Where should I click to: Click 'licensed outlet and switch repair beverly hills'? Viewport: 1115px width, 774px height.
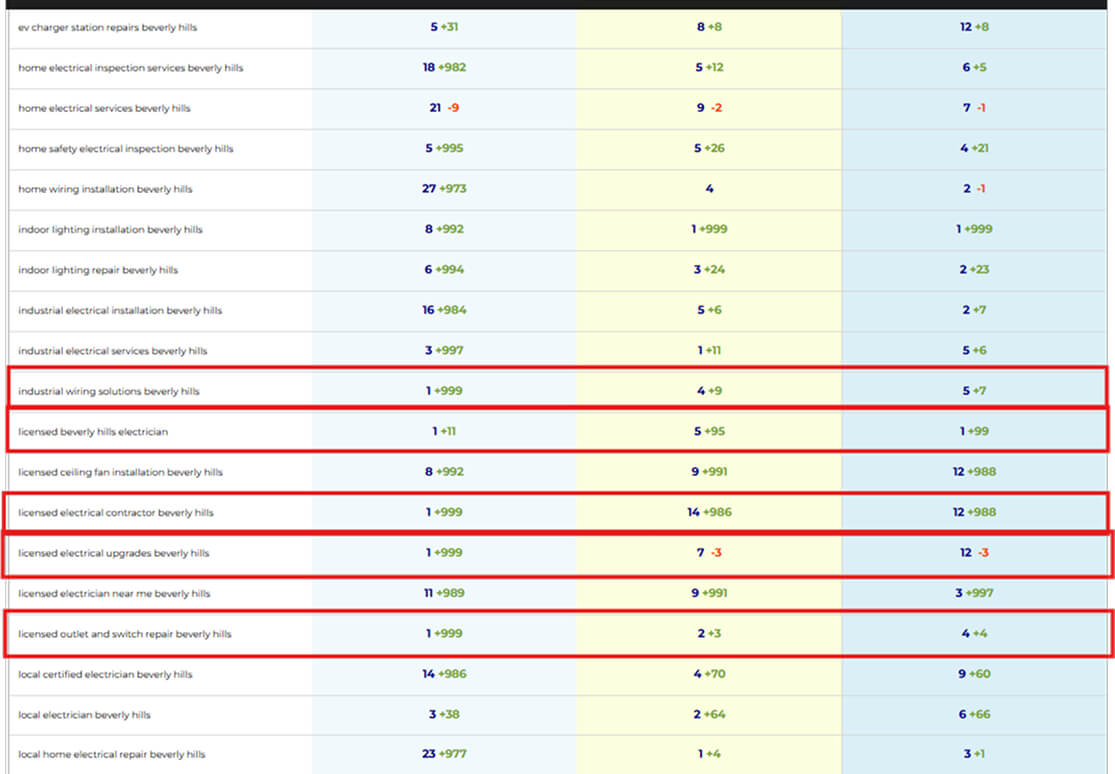[x=124, y=634]
